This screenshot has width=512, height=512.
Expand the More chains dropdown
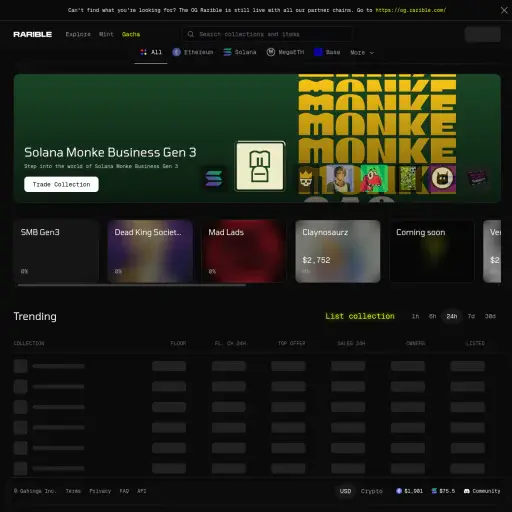click(362, 52)
